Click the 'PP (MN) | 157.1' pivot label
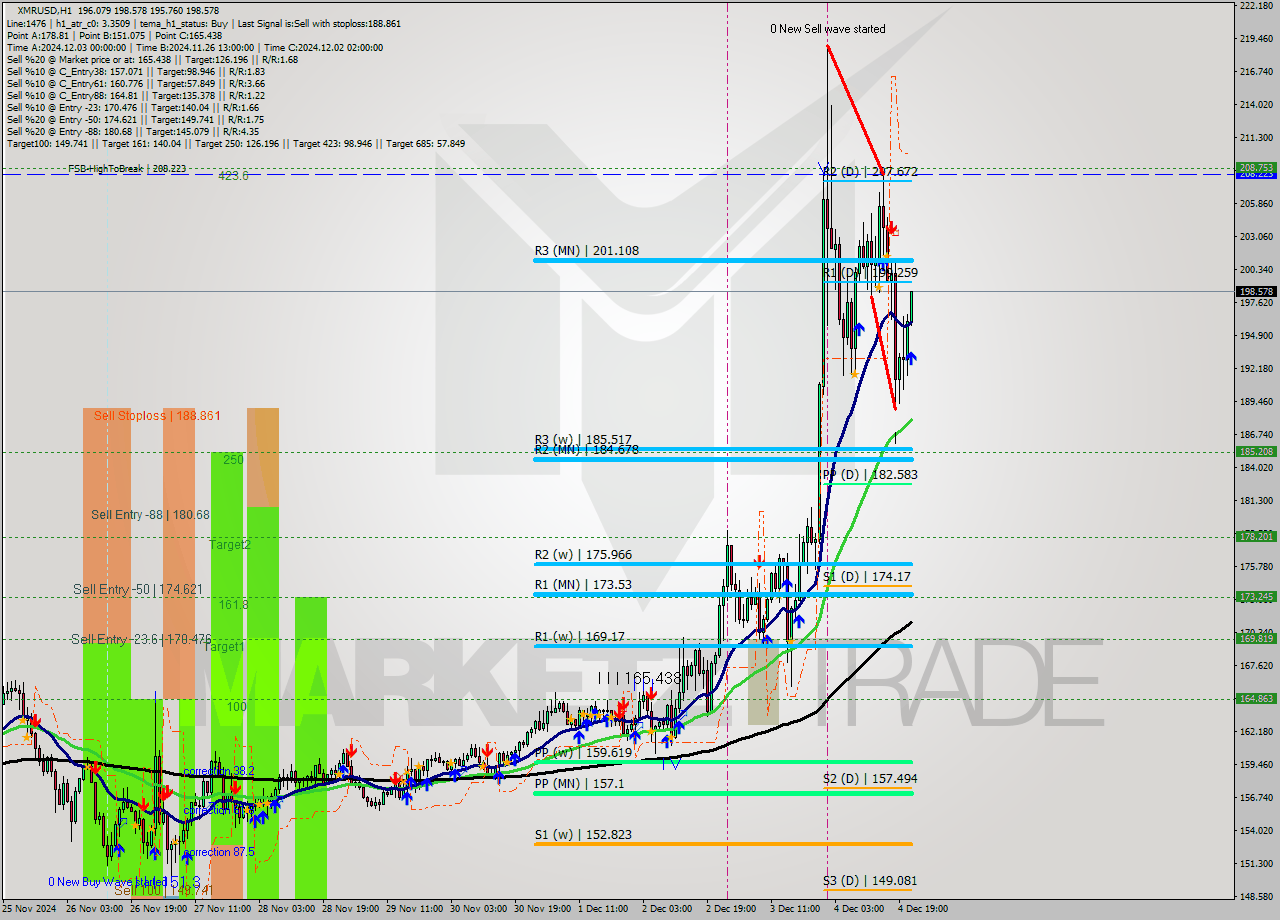This screenshot has width=1280, height=920. pyautogui.click(x=579, y=783)
